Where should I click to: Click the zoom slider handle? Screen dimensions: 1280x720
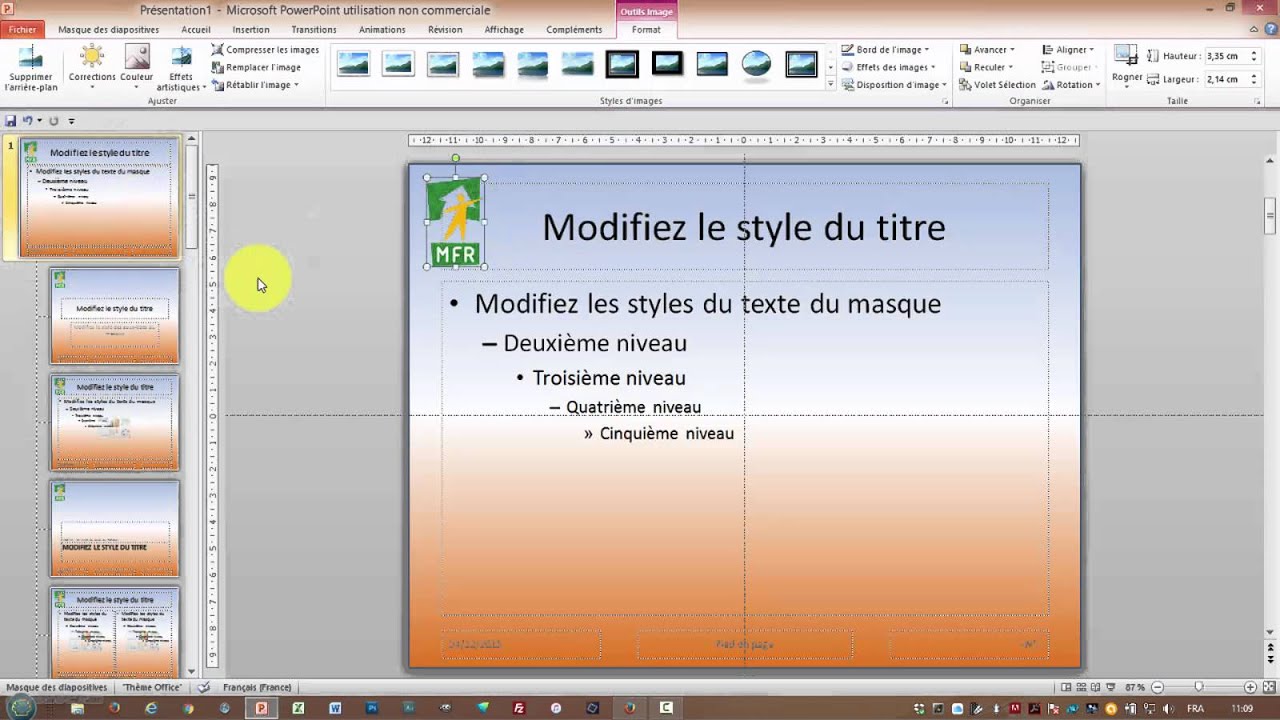click(1199, 688)
